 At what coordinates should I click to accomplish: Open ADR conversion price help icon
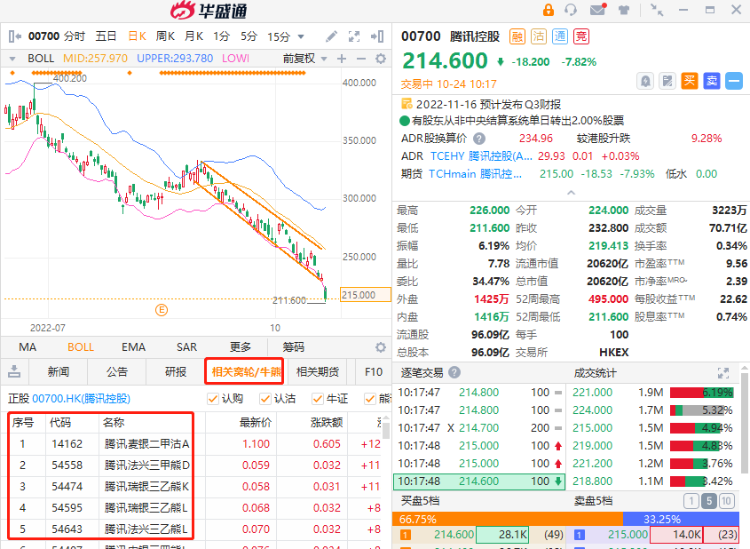pos(479,139)
